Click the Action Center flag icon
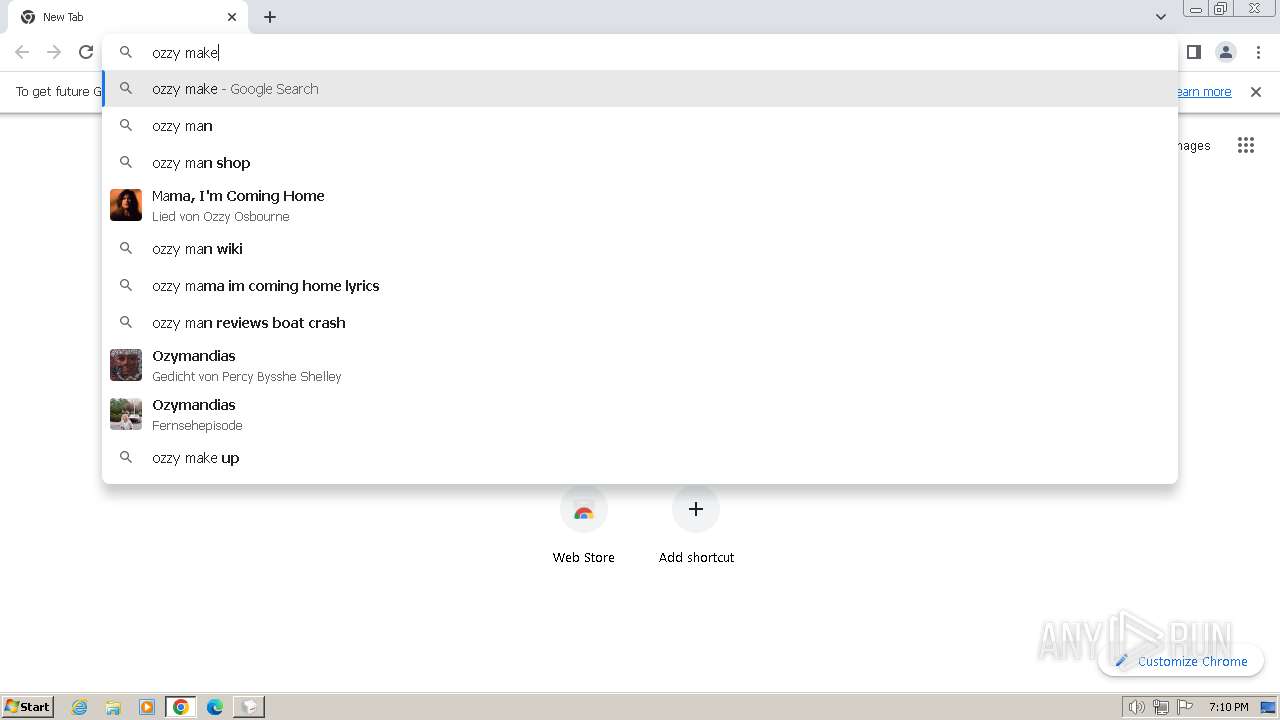1280x720 pixels. 1185,707
